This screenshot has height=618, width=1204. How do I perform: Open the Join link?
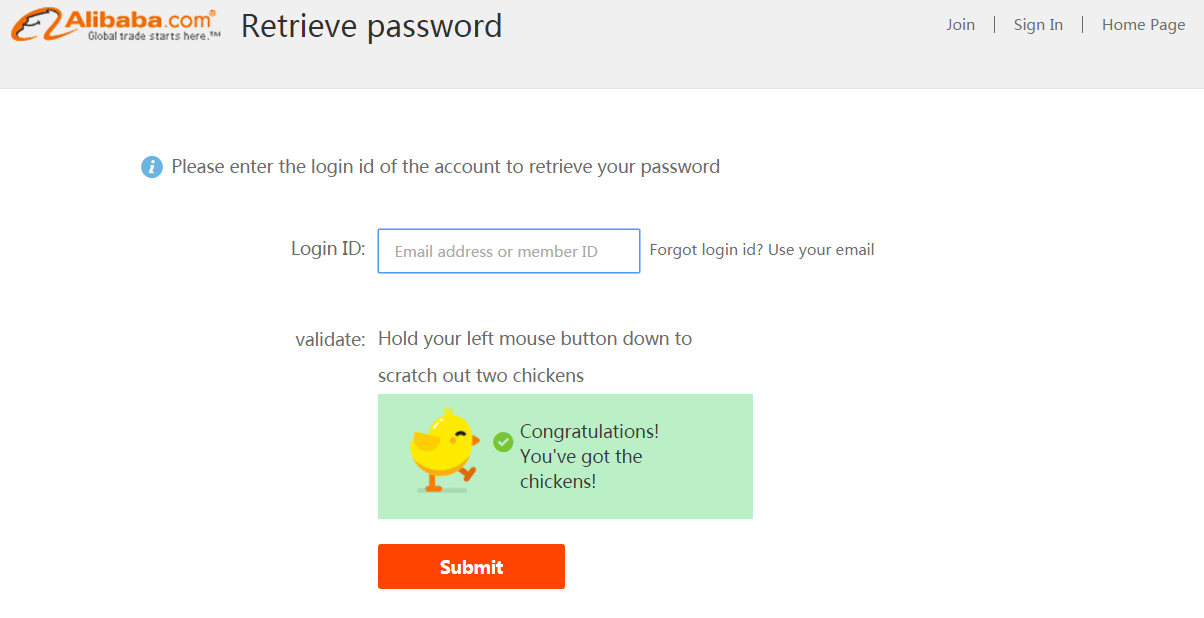coord(960,25)
